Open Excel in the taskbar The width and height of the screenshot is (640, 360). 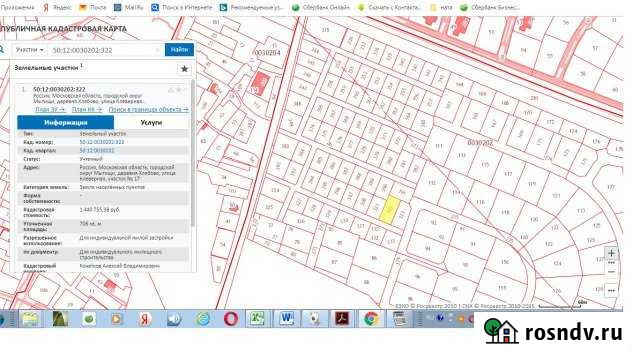point(258,319)
